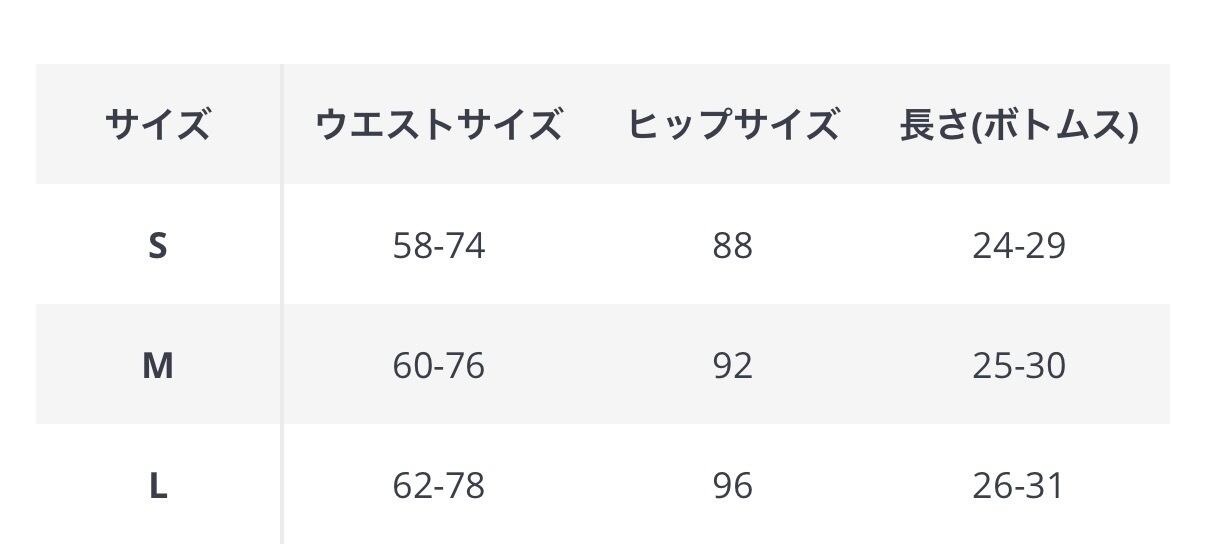
Task: Select the S size label
Action: [x=158, y=245]
